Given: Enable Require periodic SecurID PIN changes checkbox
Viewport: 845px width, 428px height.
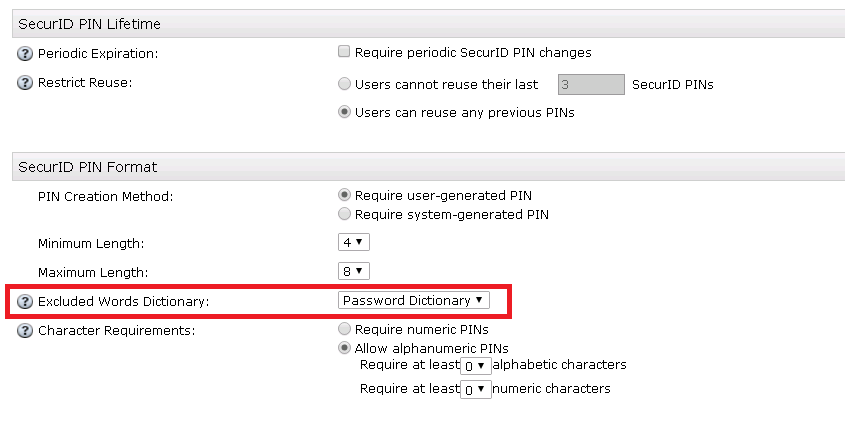Looking at the screenshot, I should pyautogui.click(x=345, y=52).
